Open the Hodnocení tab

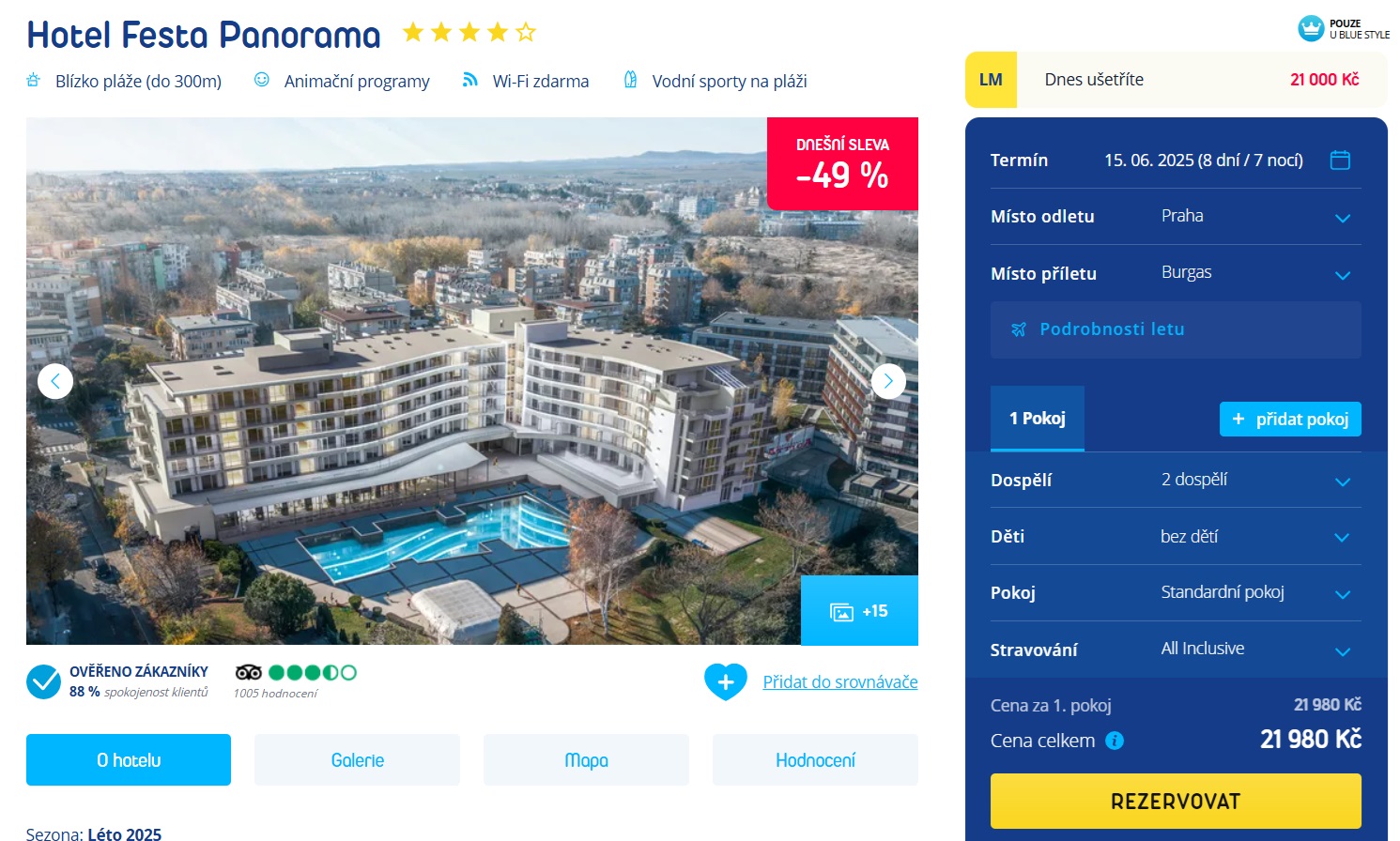815,760
